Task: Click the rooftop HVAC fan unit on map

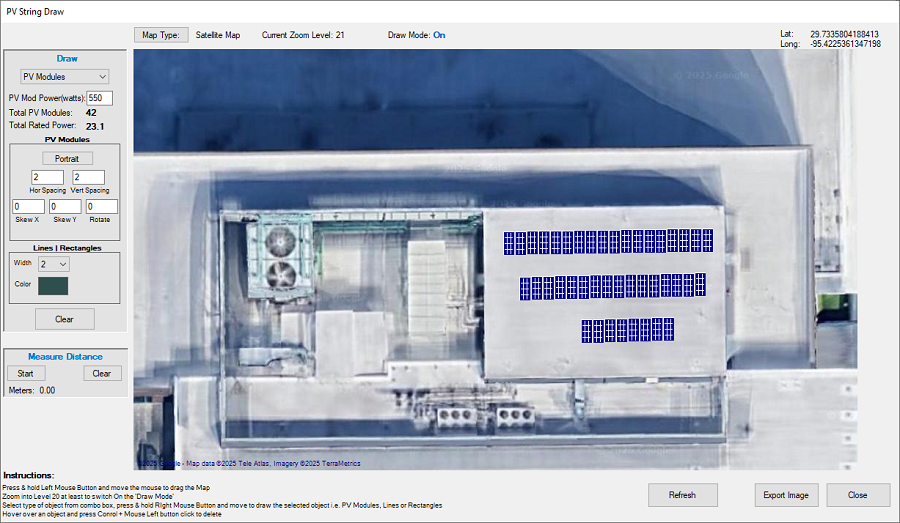Action: (280, 257)
